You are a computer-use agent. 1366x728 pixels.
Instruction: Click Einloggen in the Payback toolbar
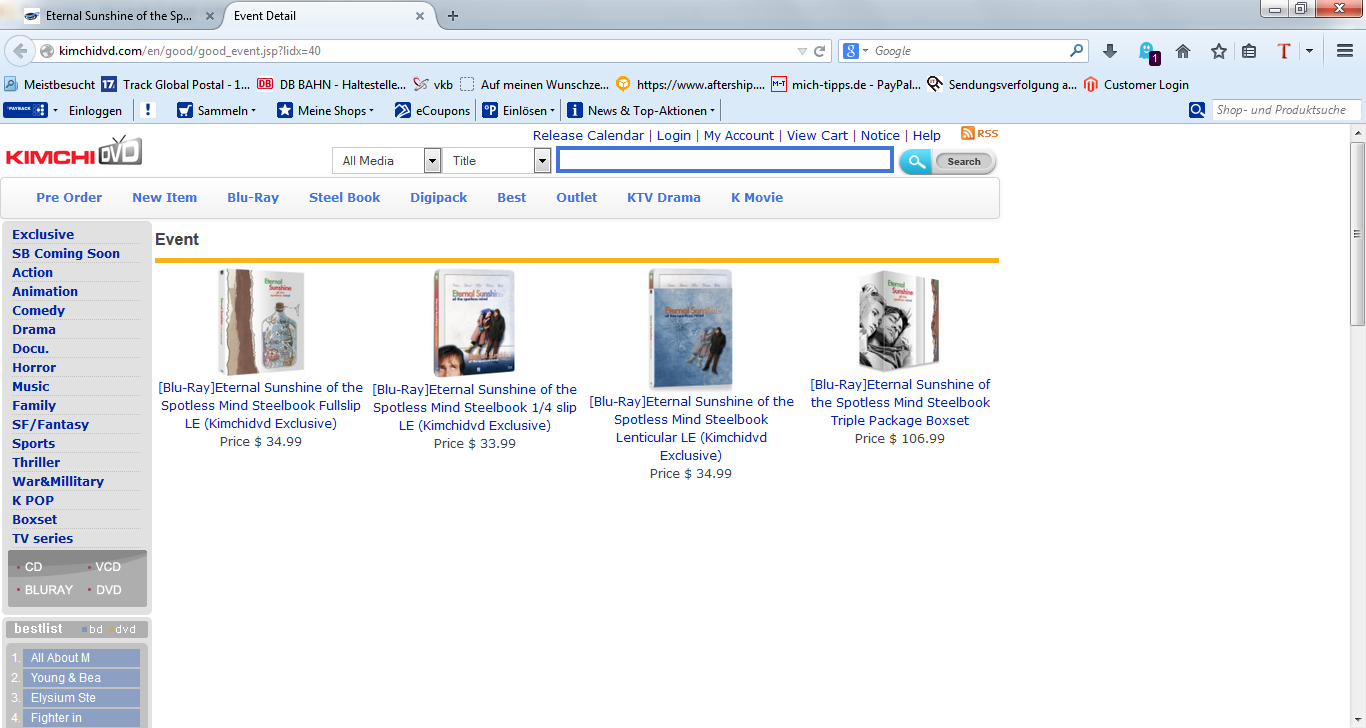point(96,110)
